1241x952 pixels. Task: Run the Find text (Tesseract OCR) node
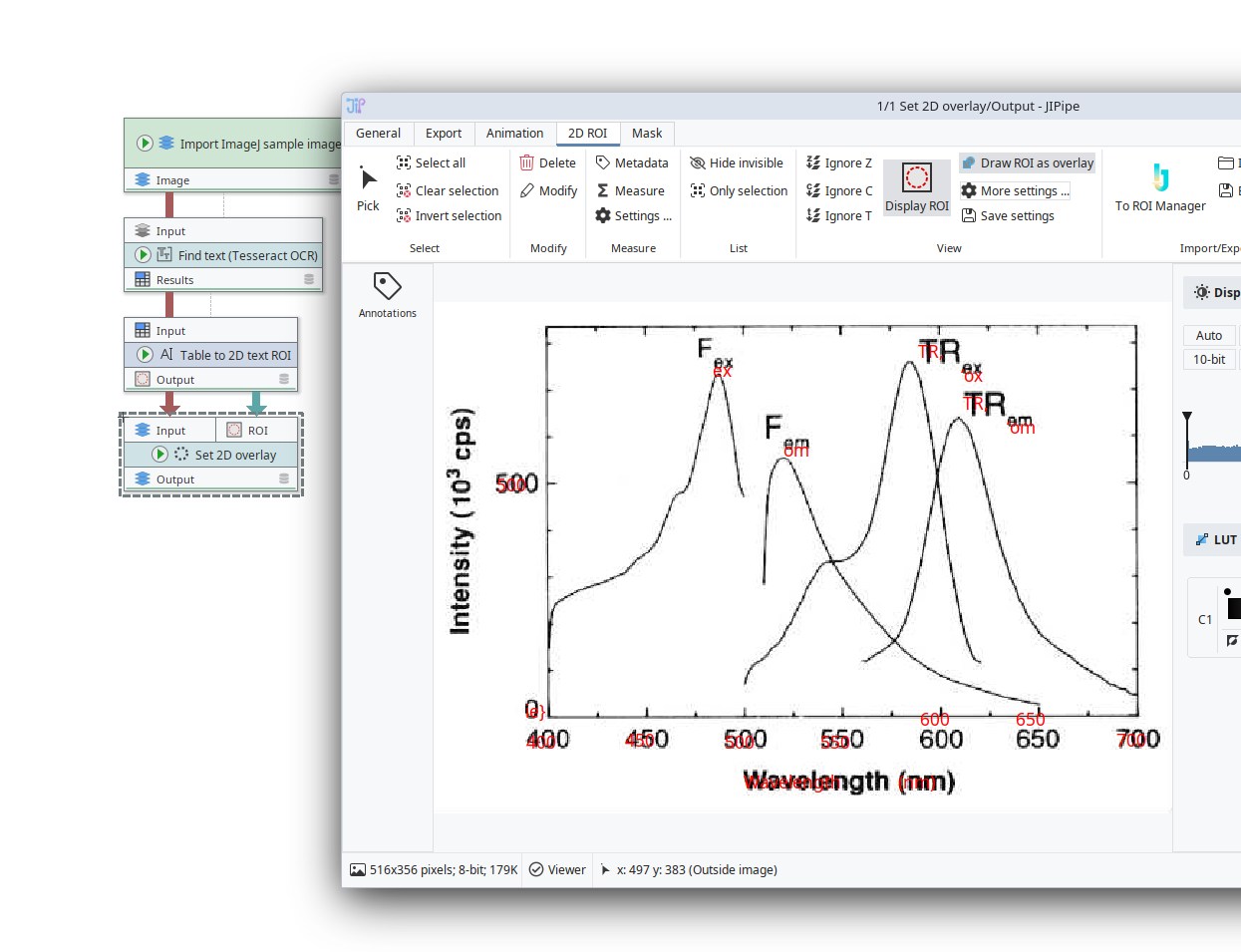click(x=144, y=255)
